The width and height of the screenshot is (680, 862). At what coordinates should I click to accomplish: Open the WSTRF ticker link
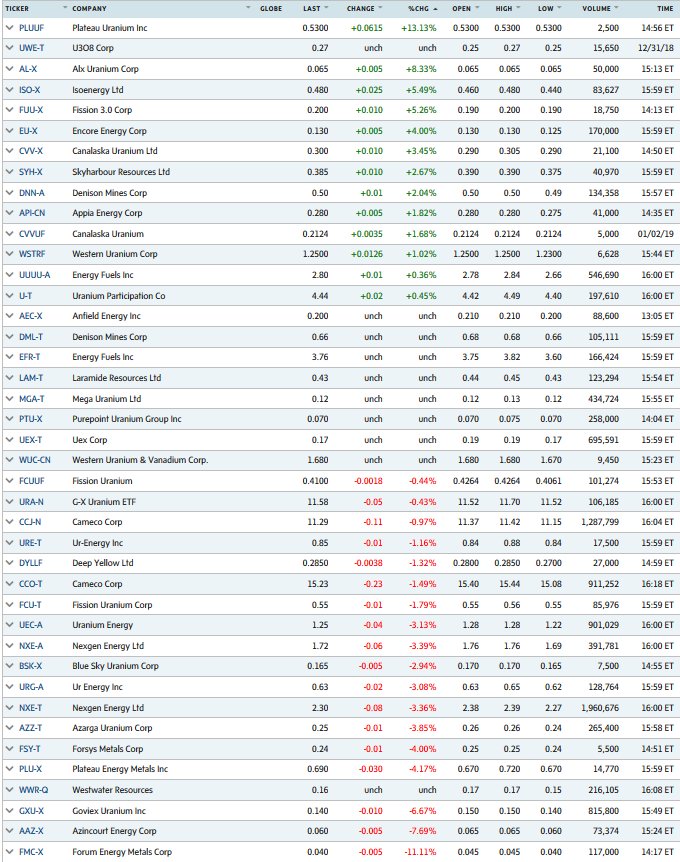[32, 254]
